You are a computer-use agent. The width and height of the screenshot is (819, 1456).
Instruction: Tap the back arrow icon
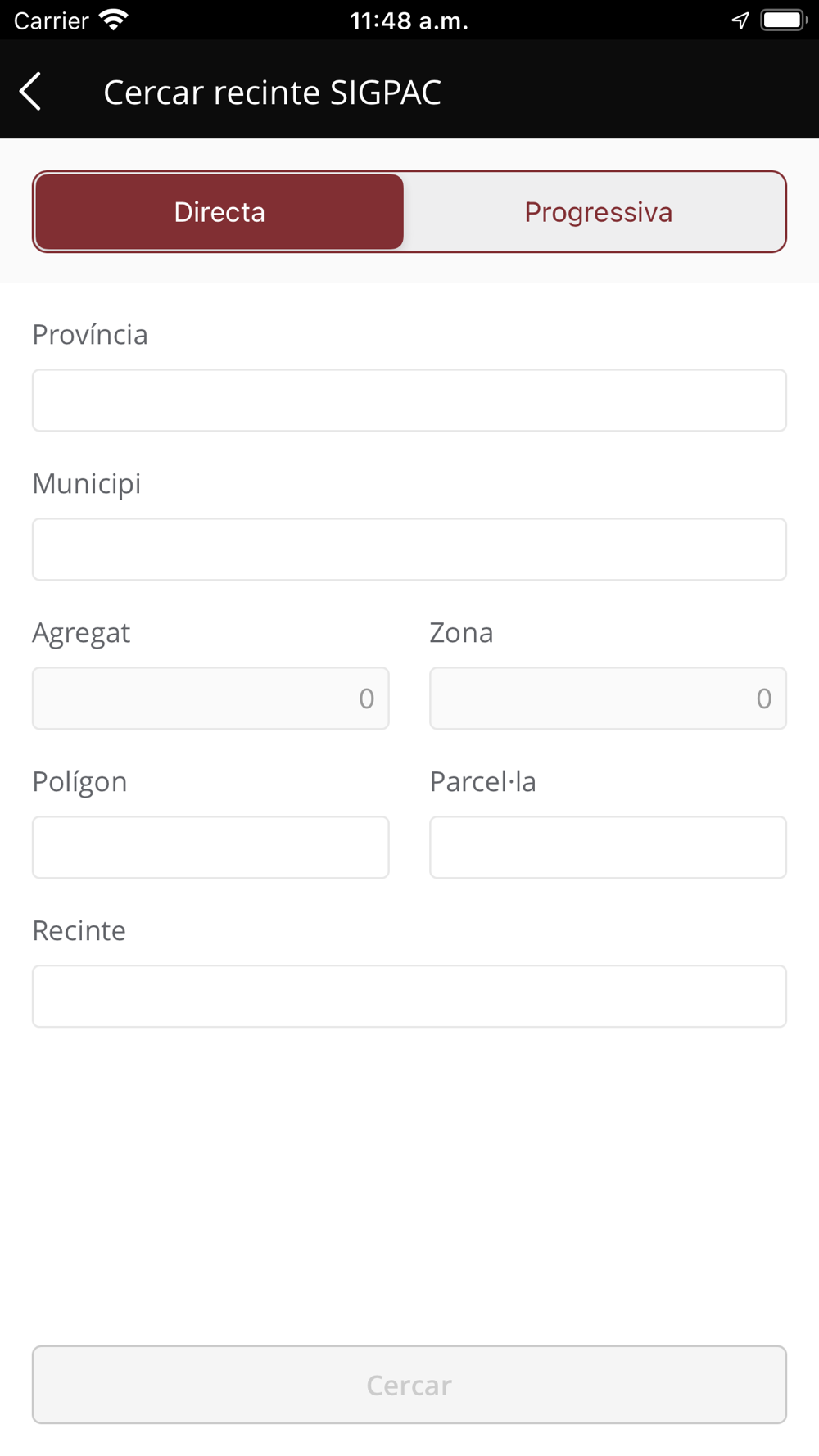(x=31, y=91)
